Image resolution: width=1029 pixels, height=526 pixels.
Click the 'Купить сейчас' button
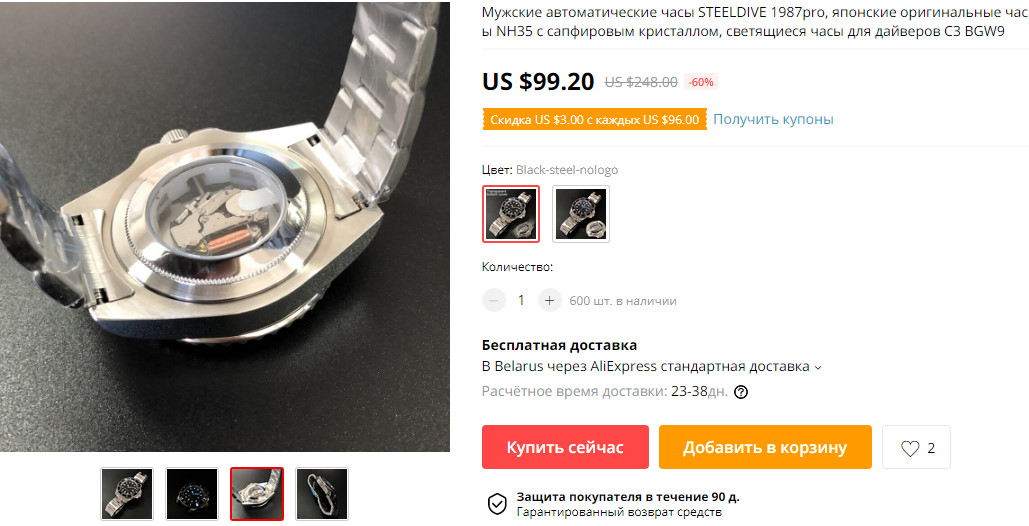point(565,447)
